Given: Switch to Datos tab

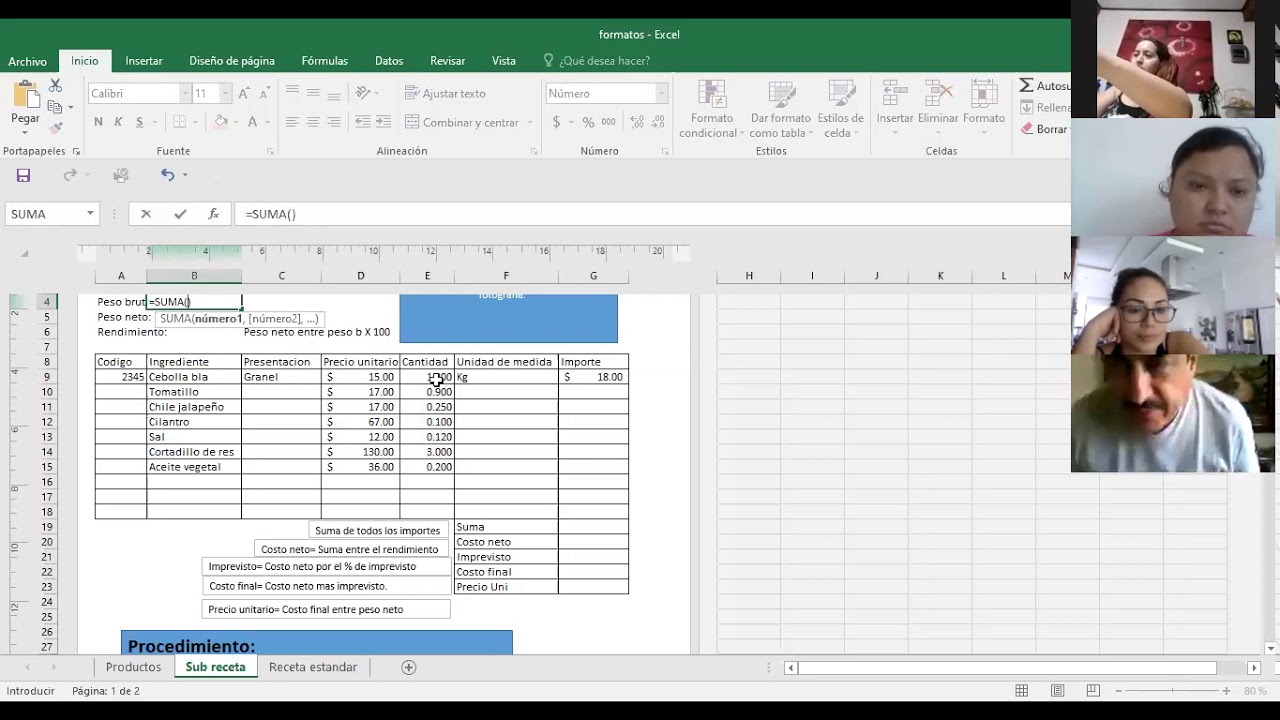Looking at the screenshot, I should (x=389, y=61).
